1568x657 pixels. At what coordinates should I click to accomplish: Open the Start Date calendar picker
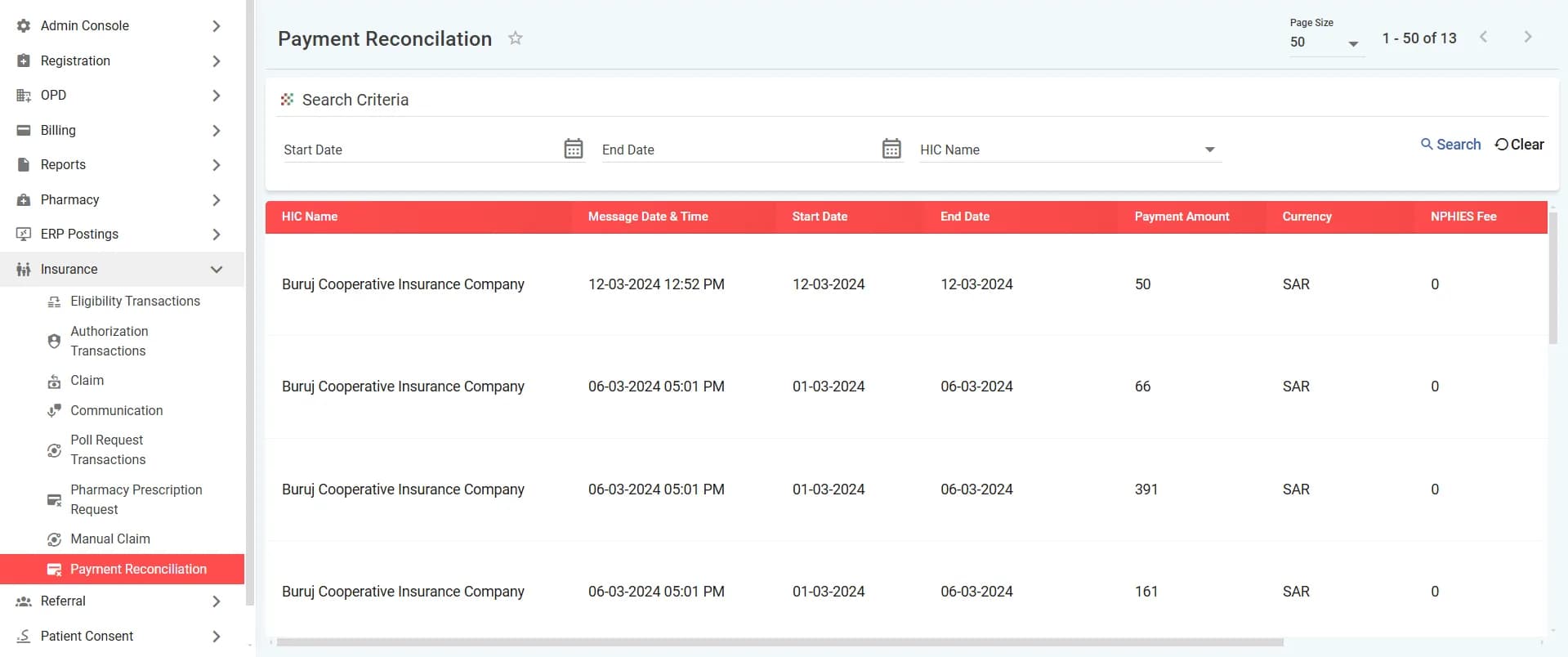pos(574,149)
